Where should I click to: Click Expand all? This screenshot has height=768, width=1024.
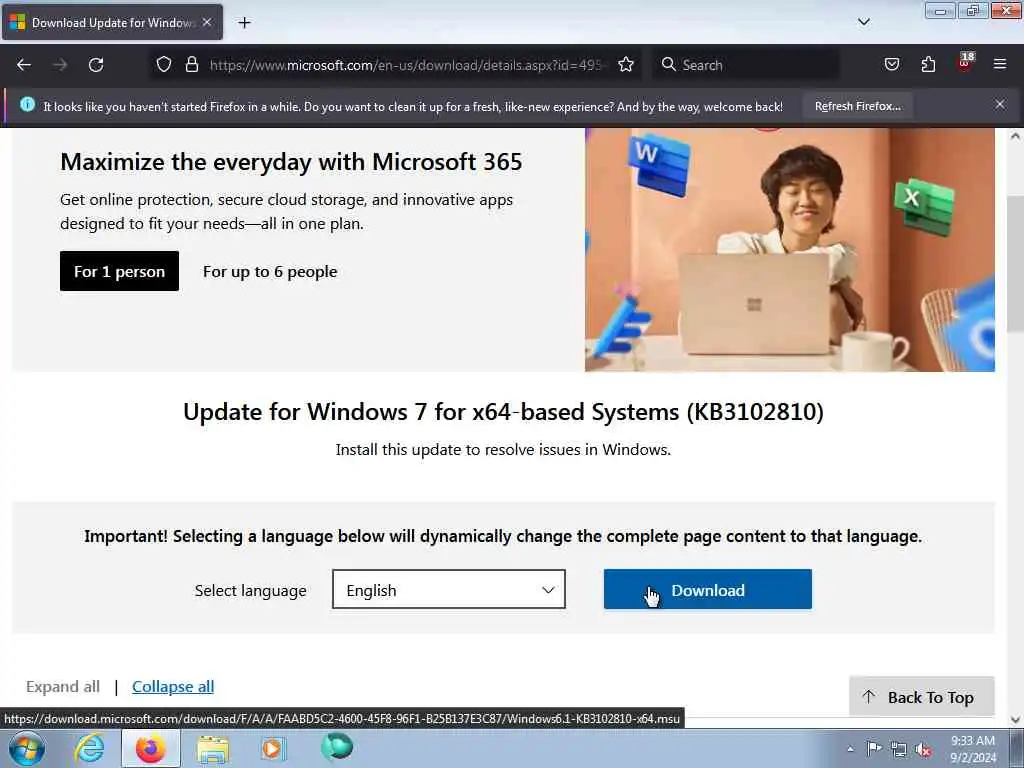tap(63, 686)
